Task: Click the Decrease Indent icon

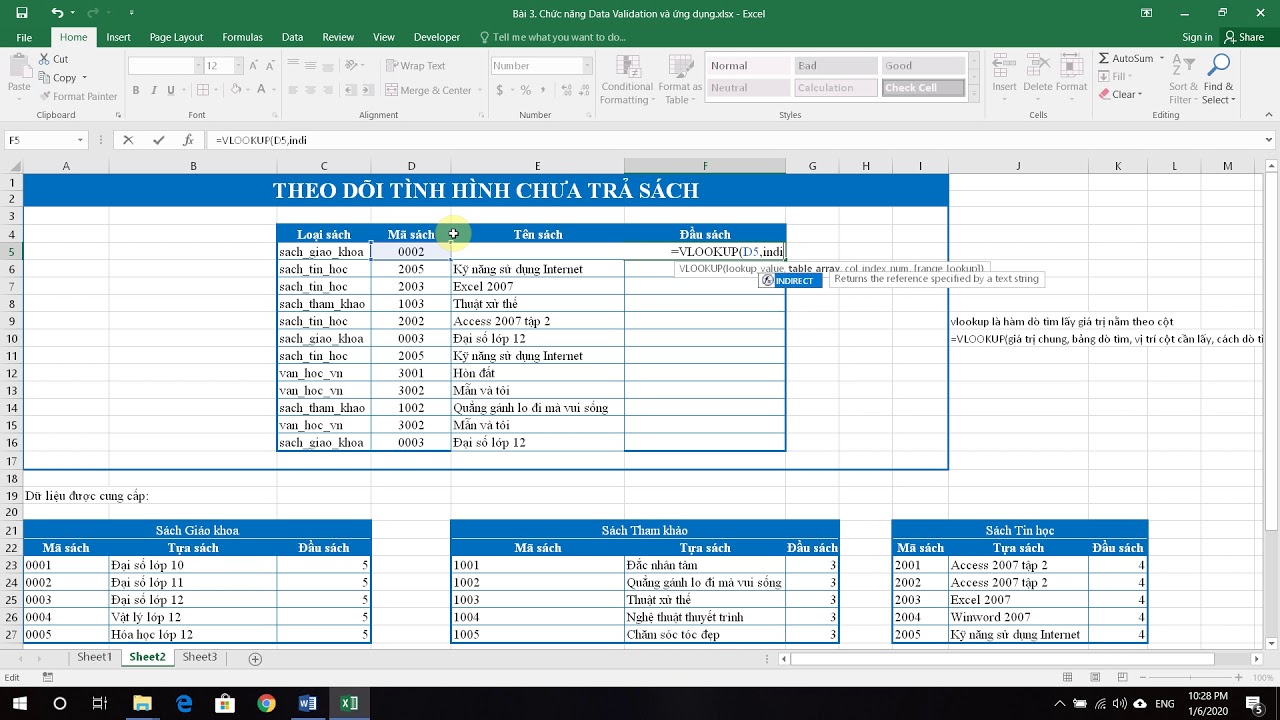Action: [x=350, y=90]
